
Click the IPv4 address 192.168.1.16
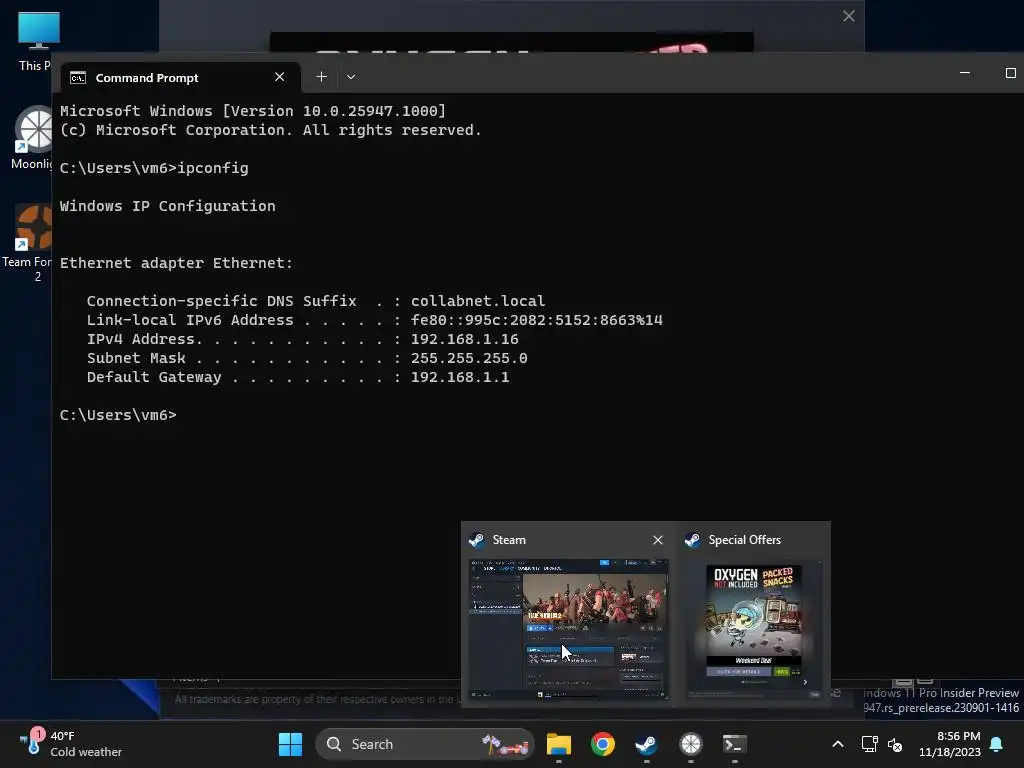pyautogui.click(x=464, y=339)
